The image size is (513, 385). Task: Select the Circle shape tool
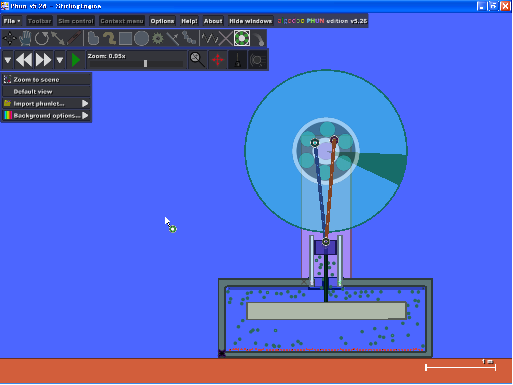coord(141,39)
